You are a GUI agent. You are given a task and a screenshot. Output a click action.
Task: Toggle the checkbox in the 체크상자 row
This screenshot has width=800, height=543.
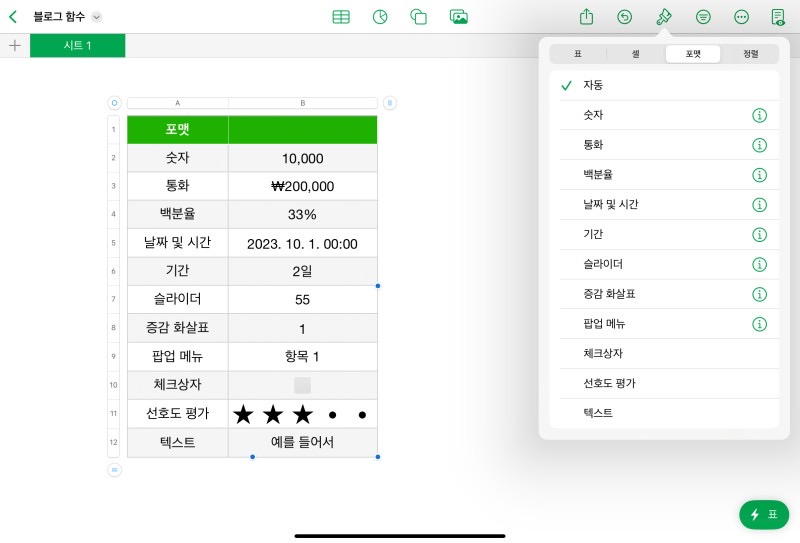[303, 385]
